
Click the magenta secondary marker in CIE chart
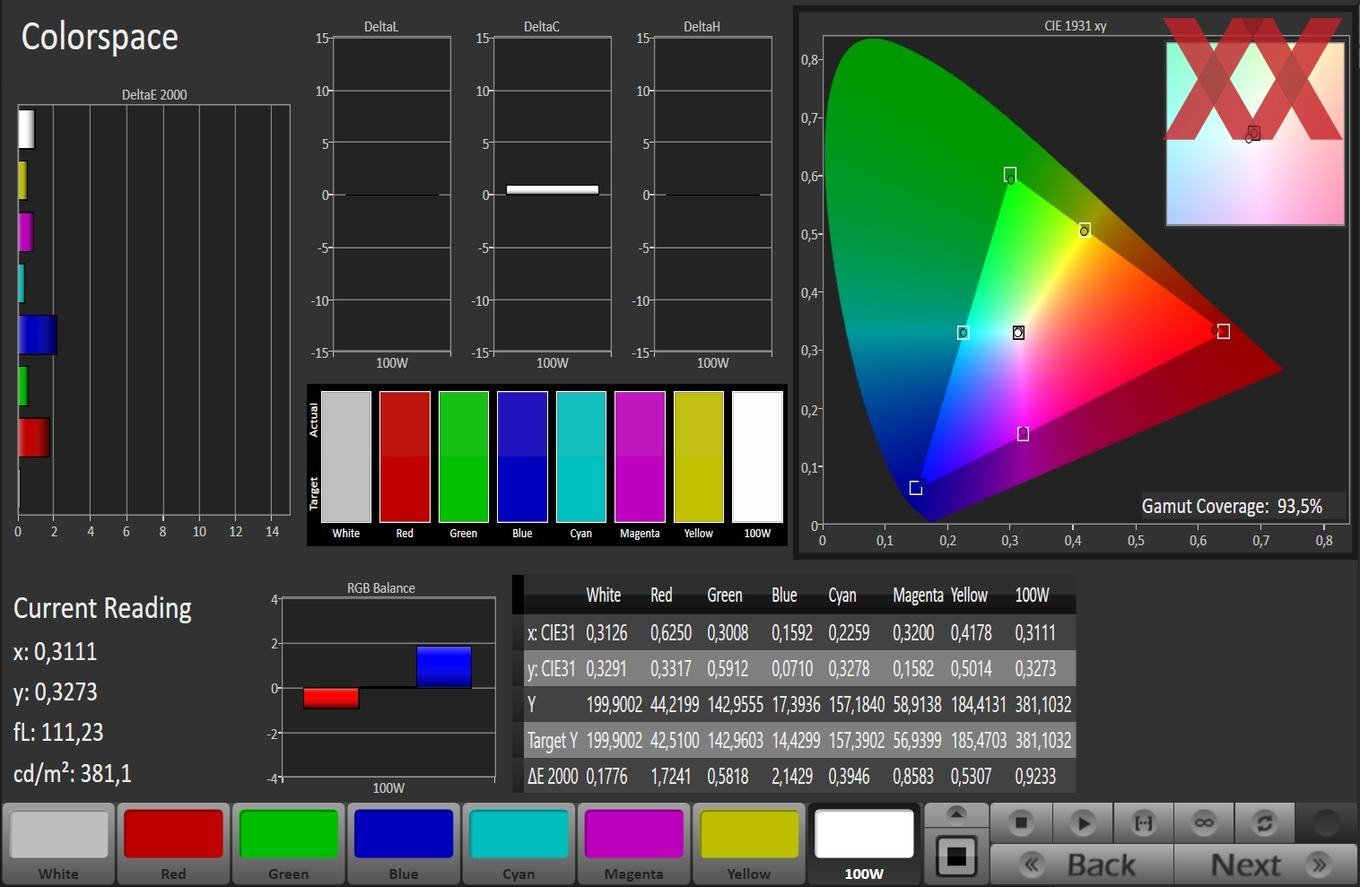[x=1023, y=434]
